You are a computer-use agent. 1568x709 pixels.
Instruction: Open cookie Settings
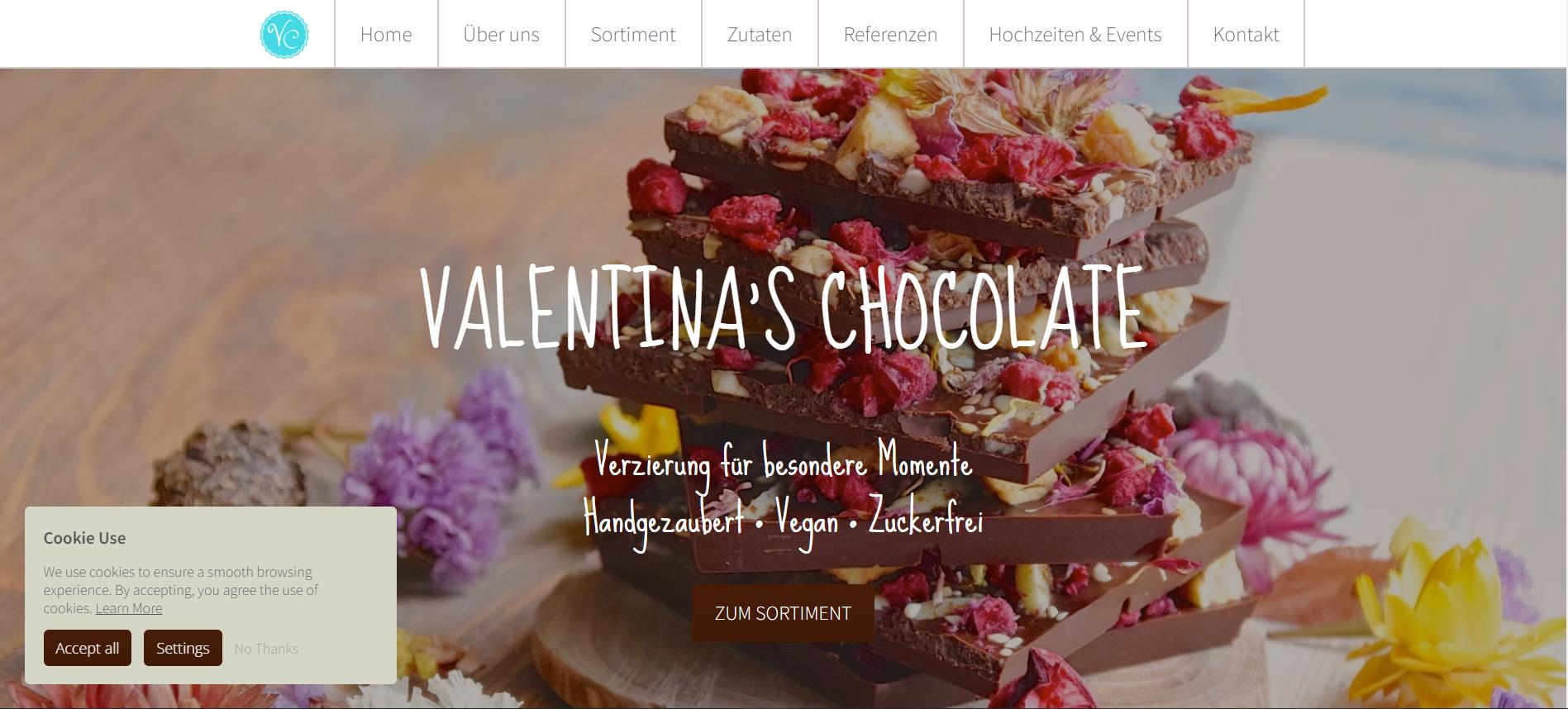[183, 648]
